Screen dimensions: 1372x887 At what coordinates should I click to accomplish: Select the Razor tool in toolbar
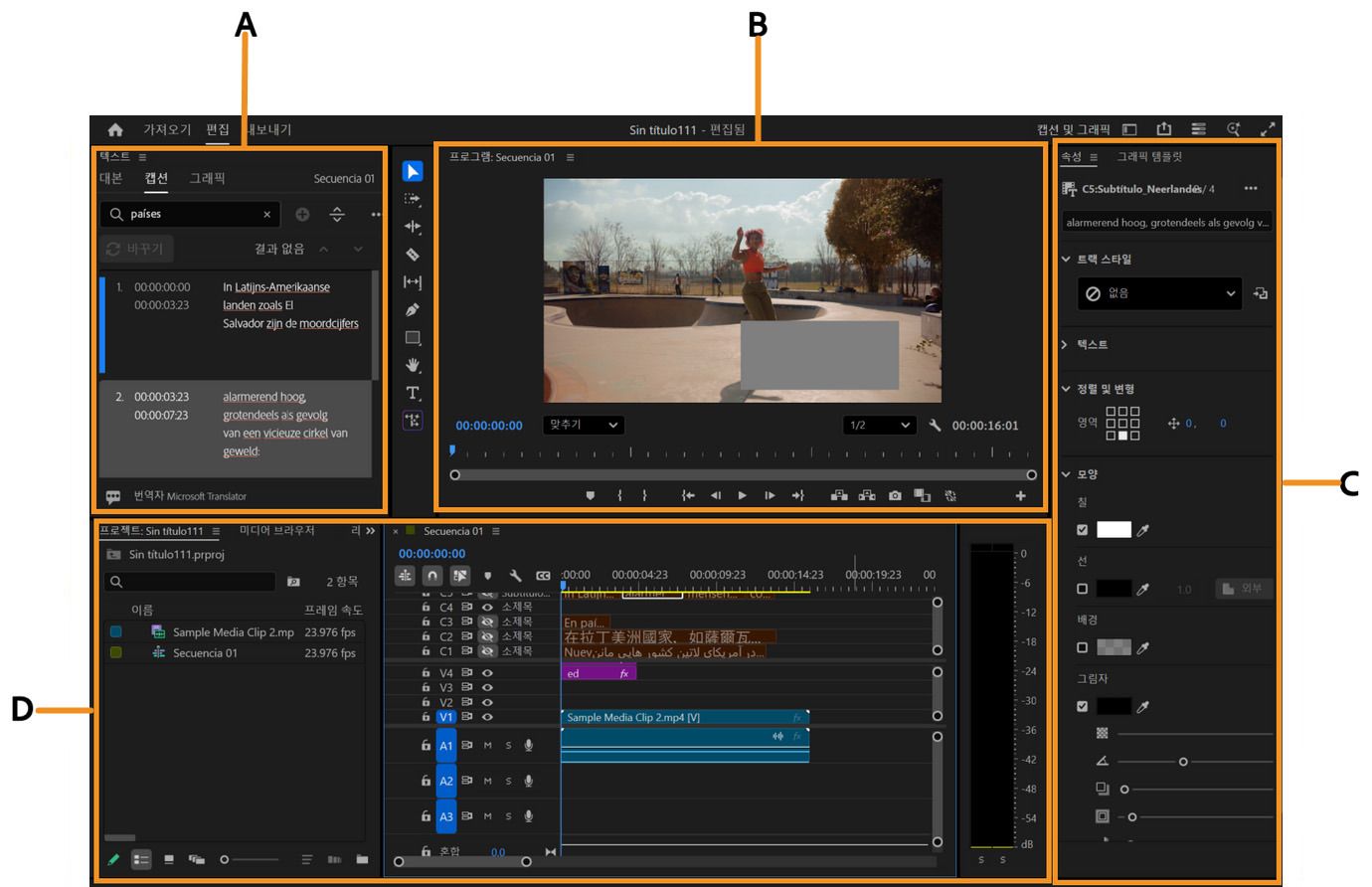click(x=413, y=255)
